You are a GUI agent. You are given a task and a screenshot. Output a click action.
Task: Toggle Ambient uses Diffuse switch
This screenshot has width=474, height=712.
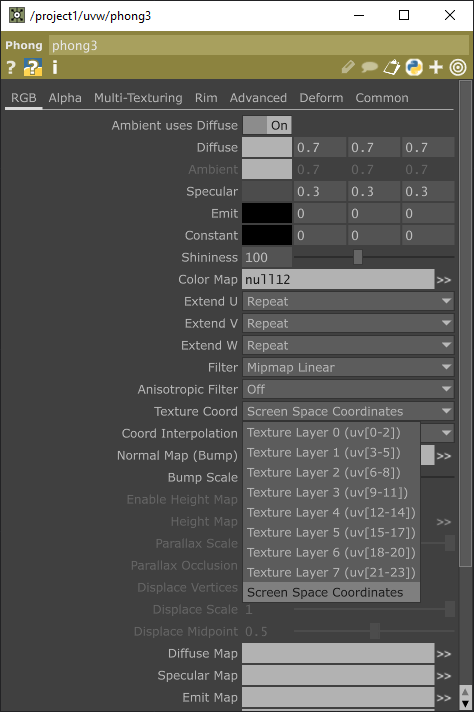(267, 125)
